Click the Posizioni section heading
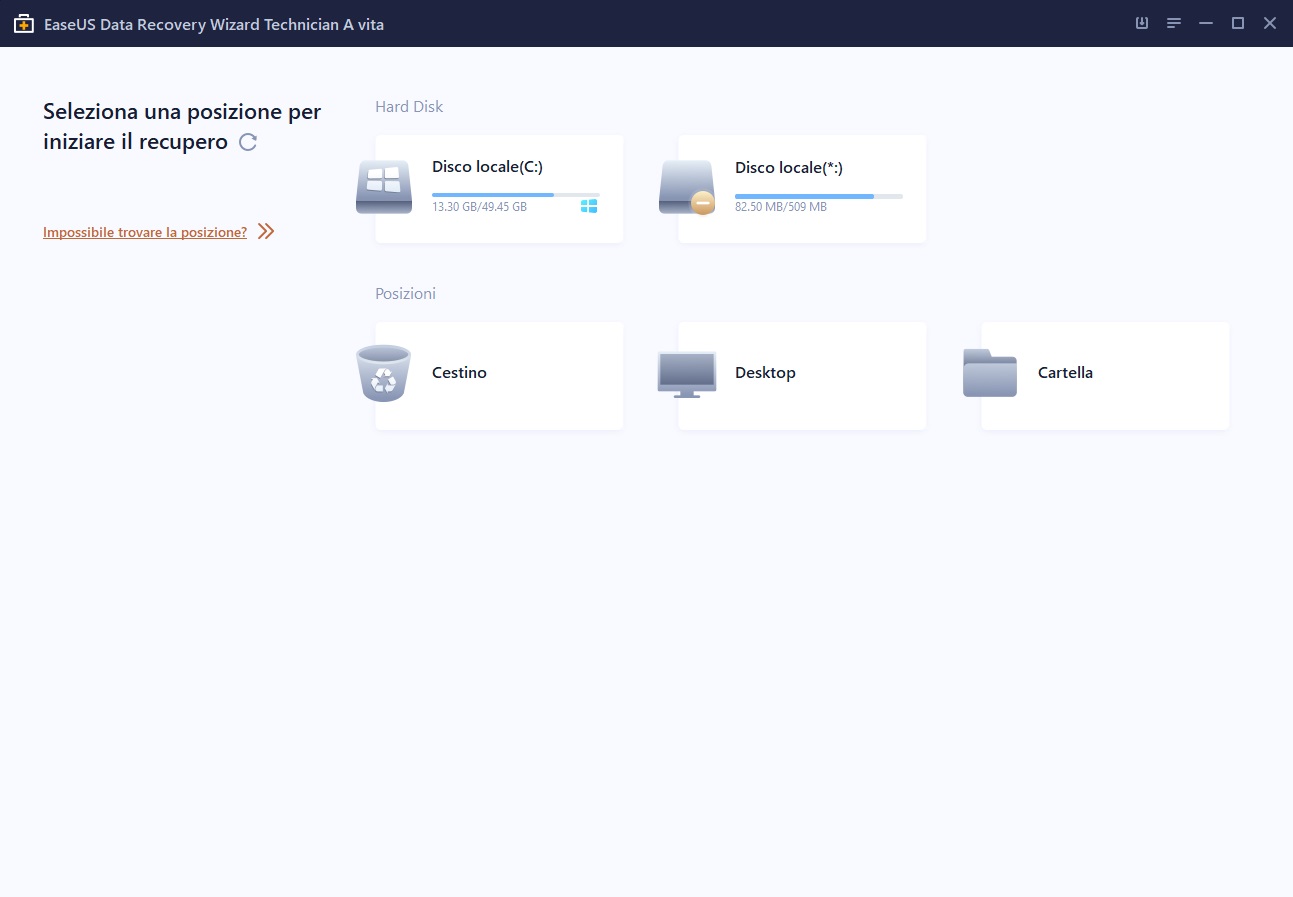This screenshot has width=1293, height=897. [x=405, y=294]
